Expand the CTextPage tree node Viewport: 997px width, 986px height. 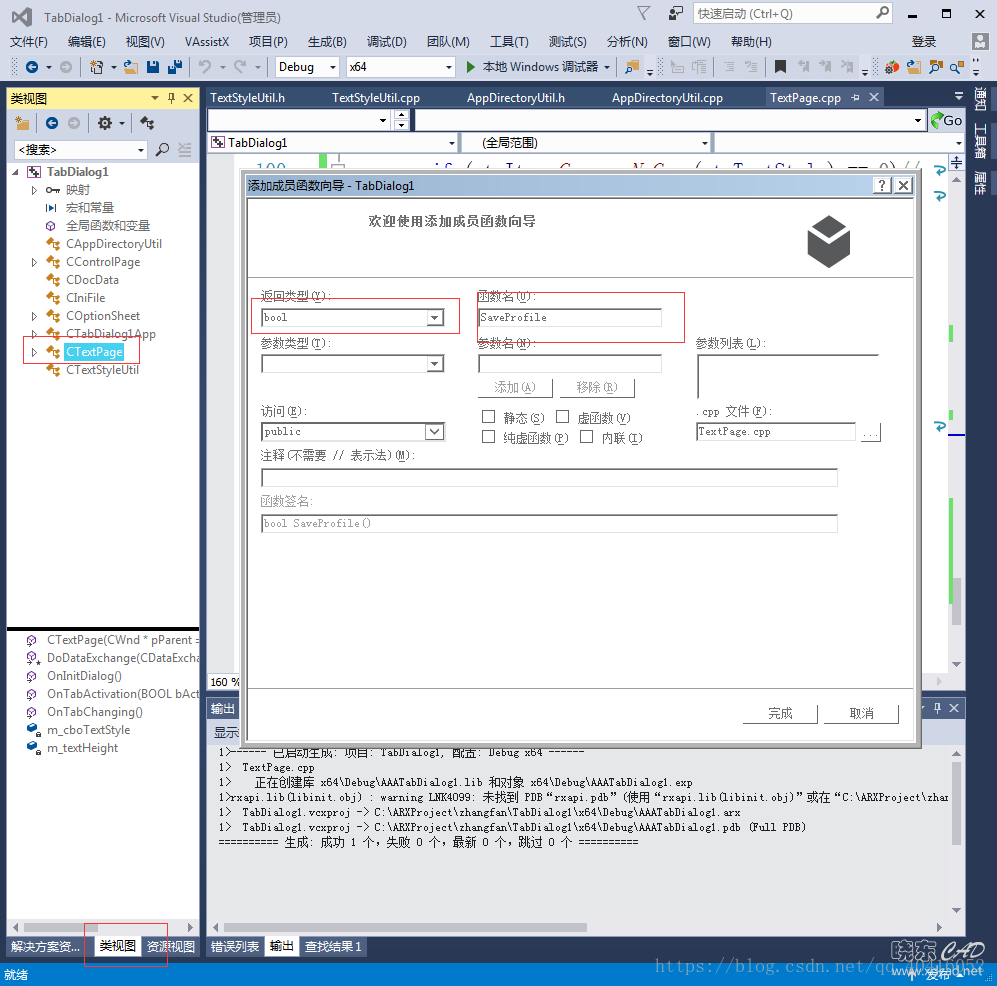pyautogui.click(x=34, y=352)
